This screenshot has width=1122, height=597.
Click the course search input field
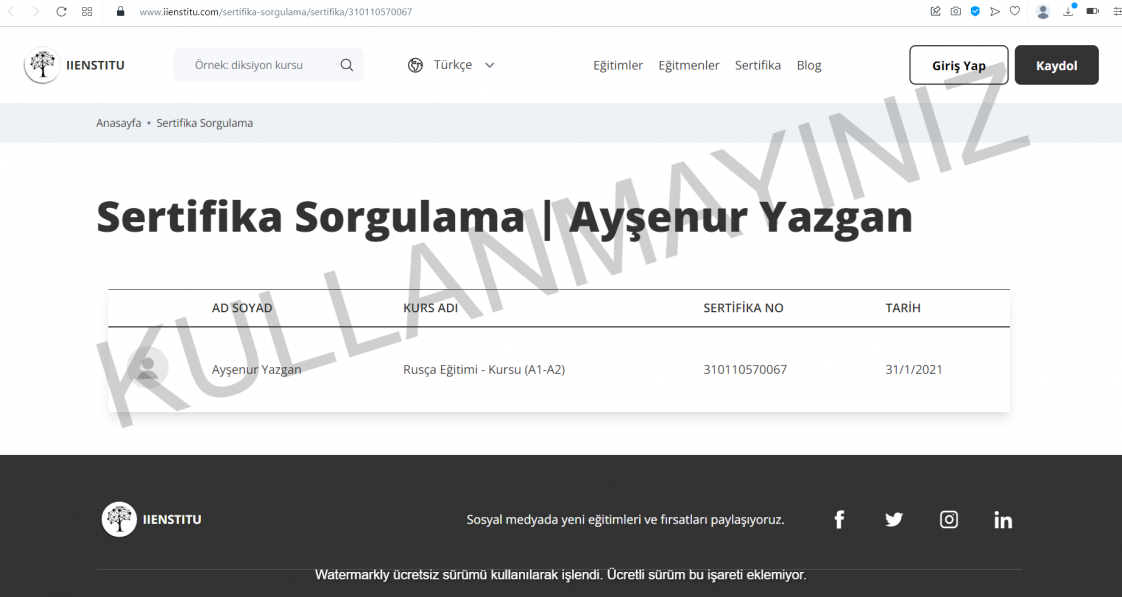coord(260,64)
